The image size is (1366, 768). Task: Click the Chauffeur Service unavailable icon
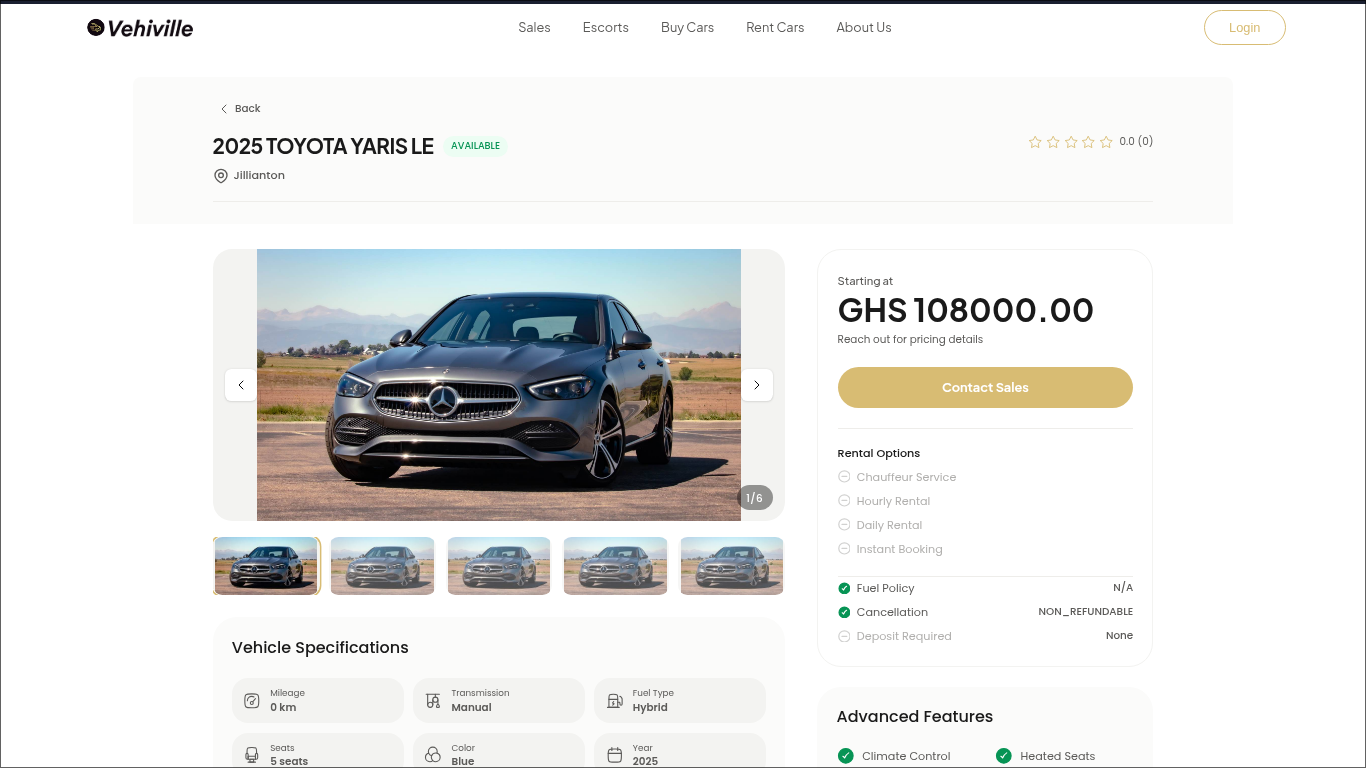[844, 477]
